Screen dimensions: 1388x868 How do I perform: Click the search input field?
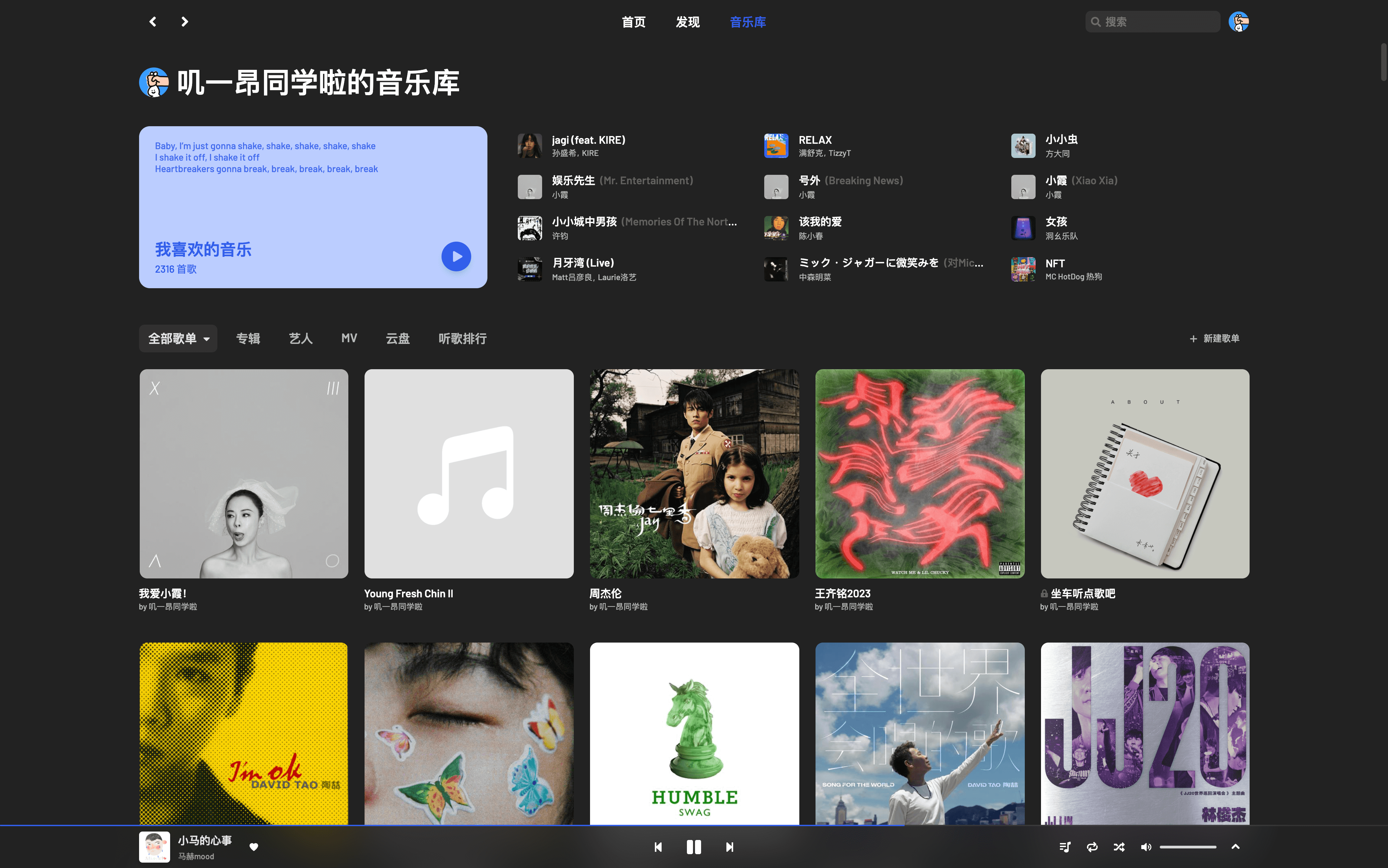(1153, 22)
